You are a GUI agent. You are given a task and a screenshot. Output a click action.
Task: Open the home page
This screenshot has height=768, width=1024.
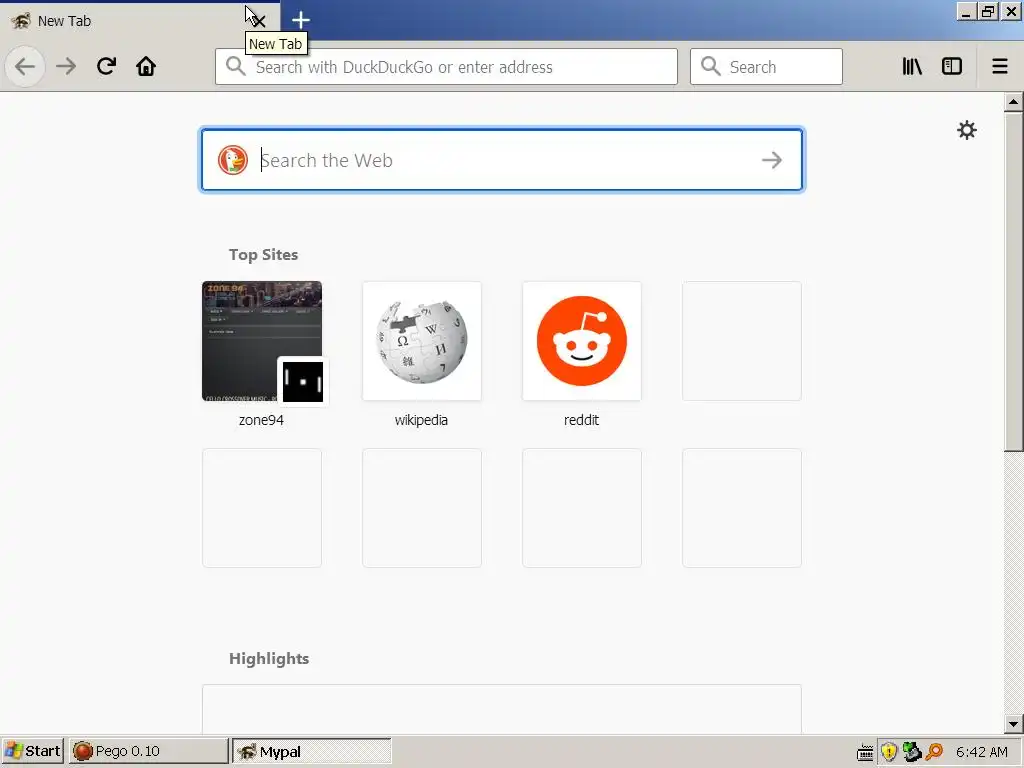[146, 66]
